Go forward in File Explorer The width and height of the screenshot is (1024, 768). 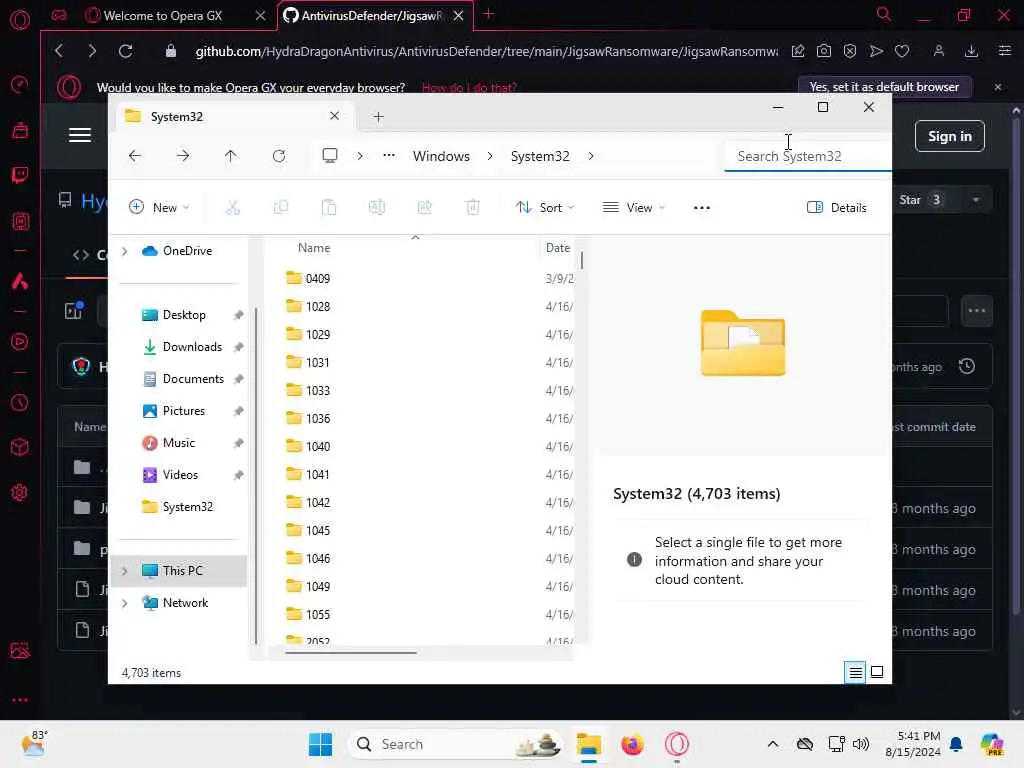pos(183,156)
